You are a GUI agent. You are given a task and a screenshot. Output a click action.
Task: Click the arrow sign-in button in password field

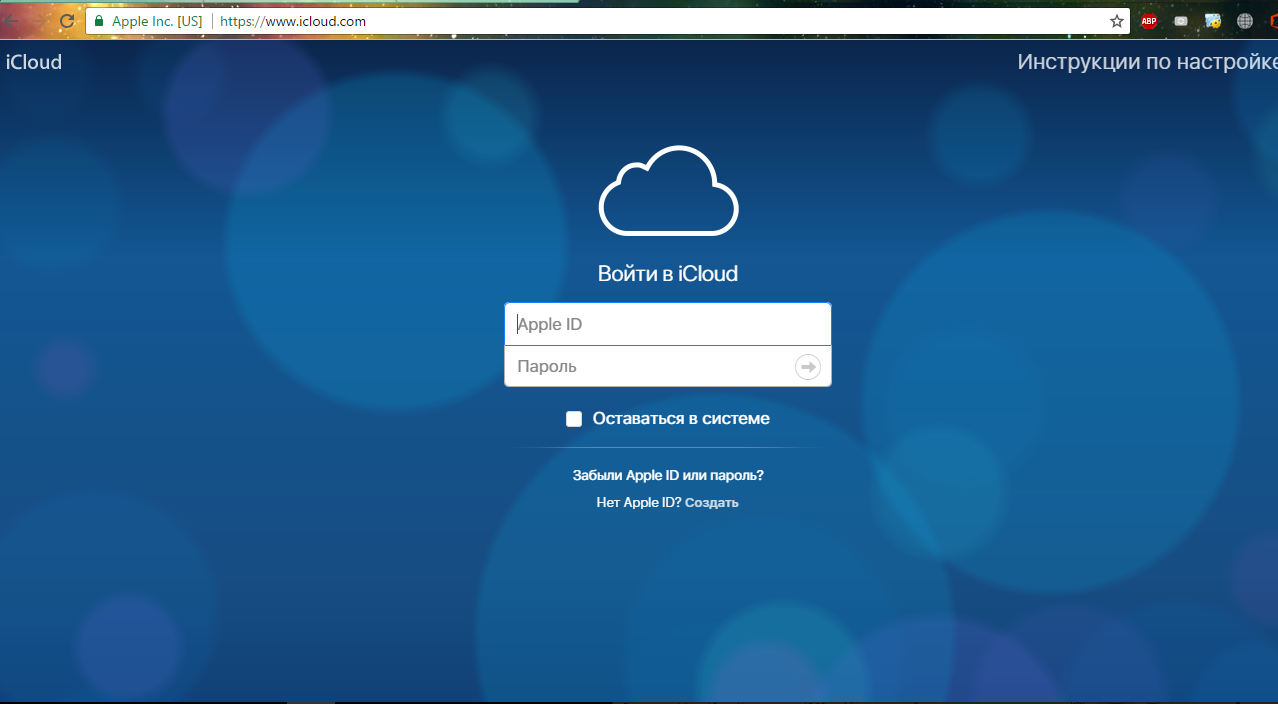808,367
